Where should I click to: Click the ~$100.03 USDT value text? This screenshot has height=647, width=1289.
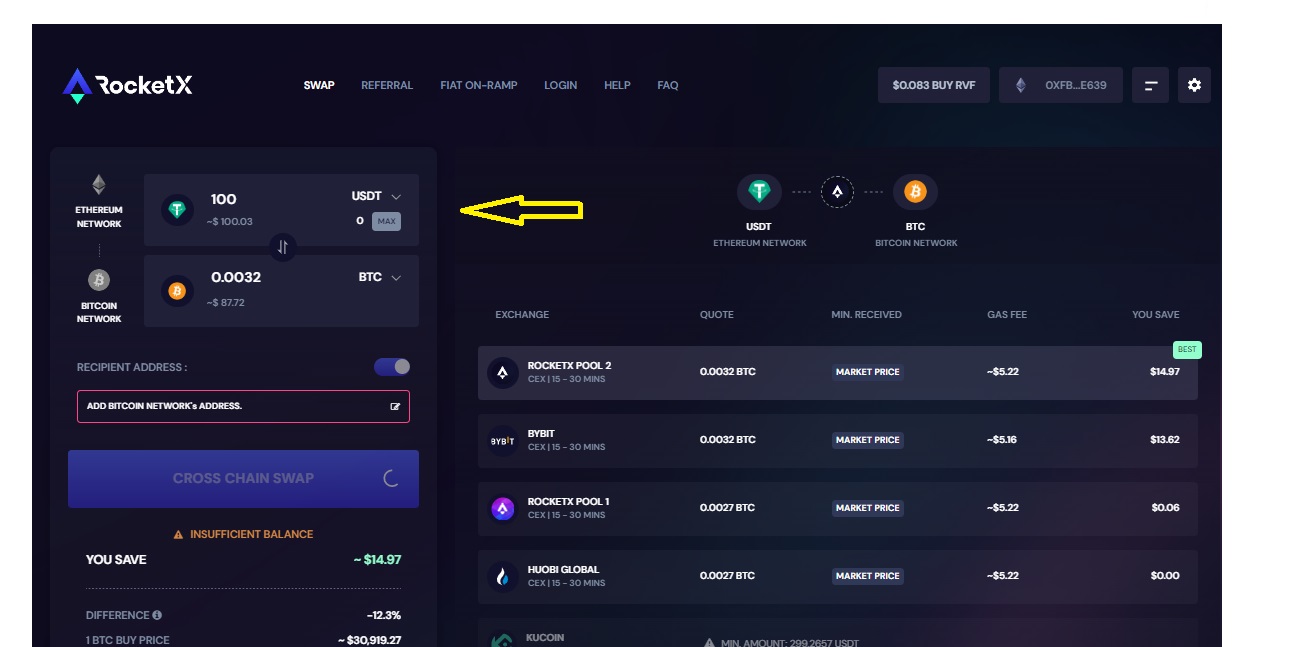[230, 222]
